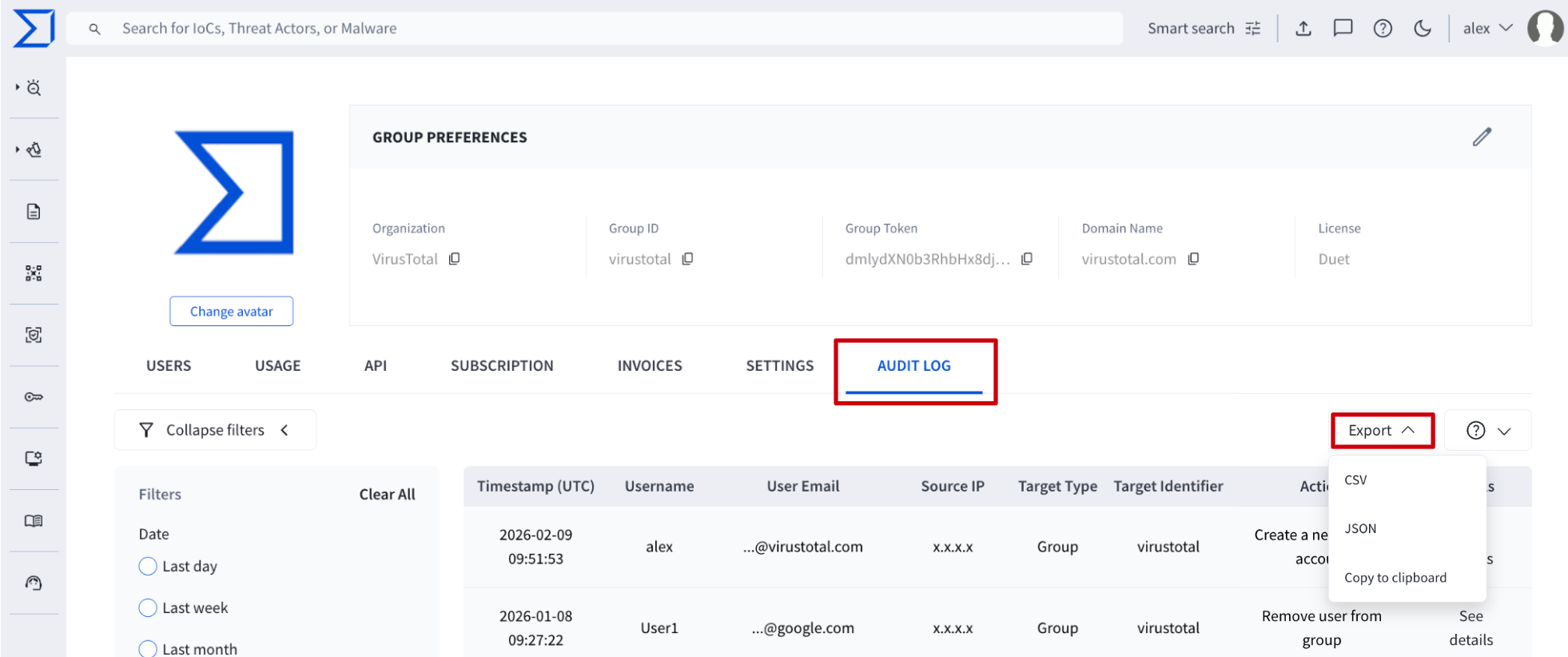Viewport: 1568px width, 657px height.
Task: Click the User Email column header
Action: (x=803, y=486)
